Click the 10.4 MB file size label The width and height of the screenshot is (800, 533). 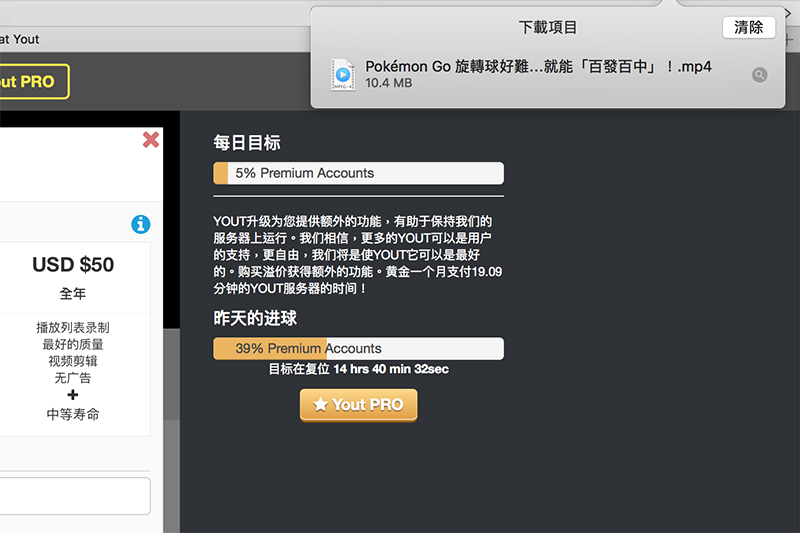(389, 83)
